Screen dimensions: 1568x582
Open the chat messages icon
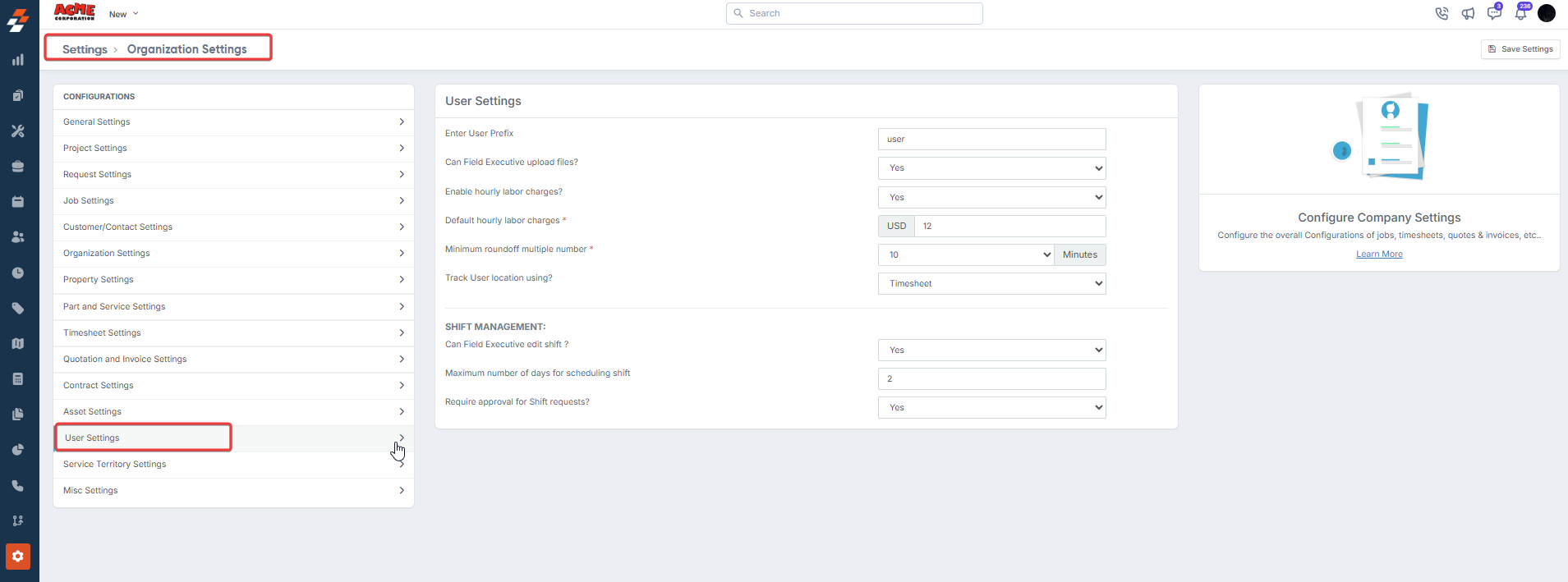pos(1494,14)
